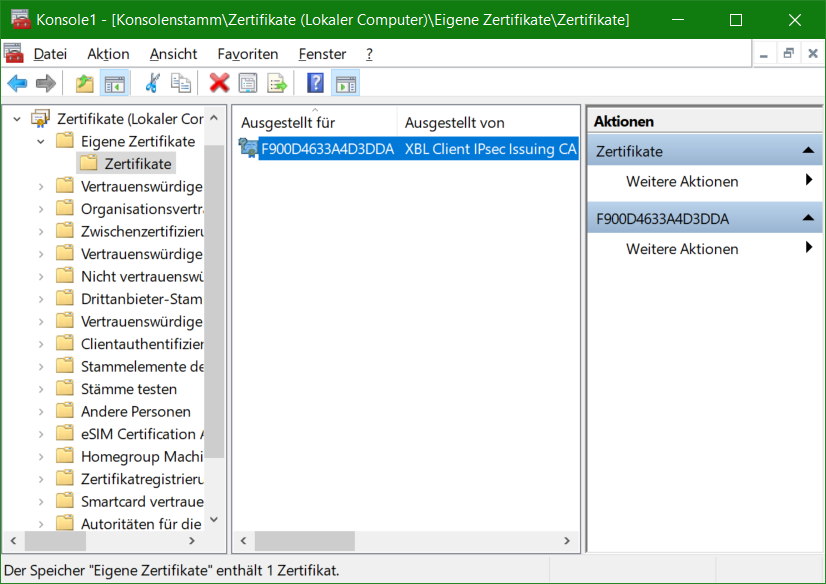This screenshot has height=584, width=826.
Task: Click the certificate icon next to F900D4633A4D3DDA
Action: (249, 147)
